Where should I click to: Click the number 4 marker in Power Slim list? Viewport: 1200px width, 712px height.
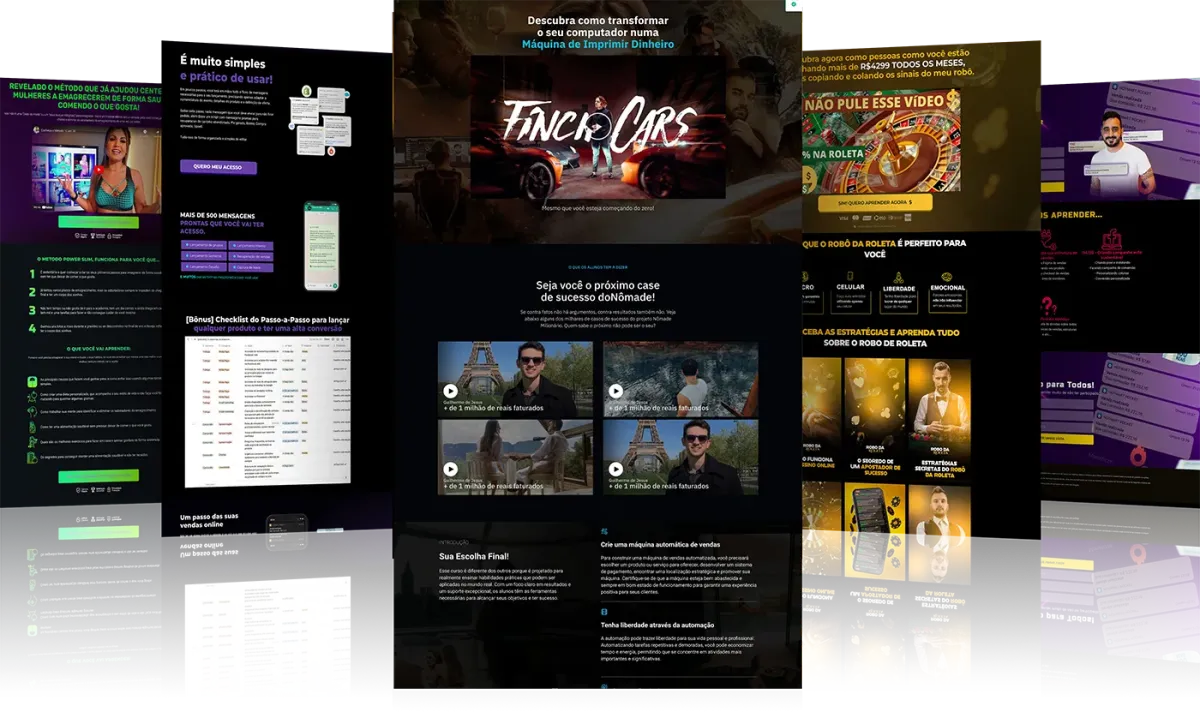(x=31, y=326)
